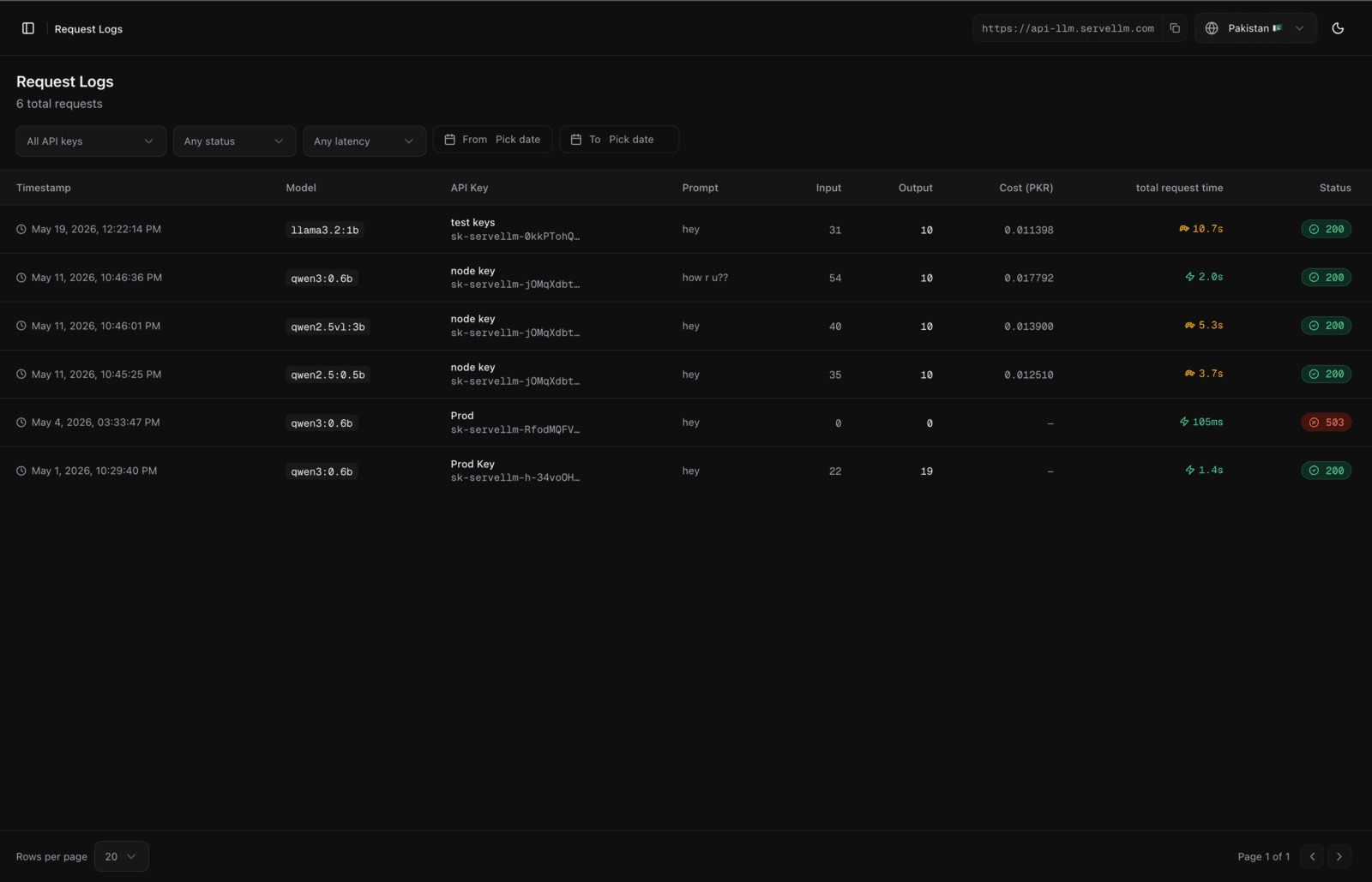
Task: Open the Any latency filter
Action: point(364,141)
